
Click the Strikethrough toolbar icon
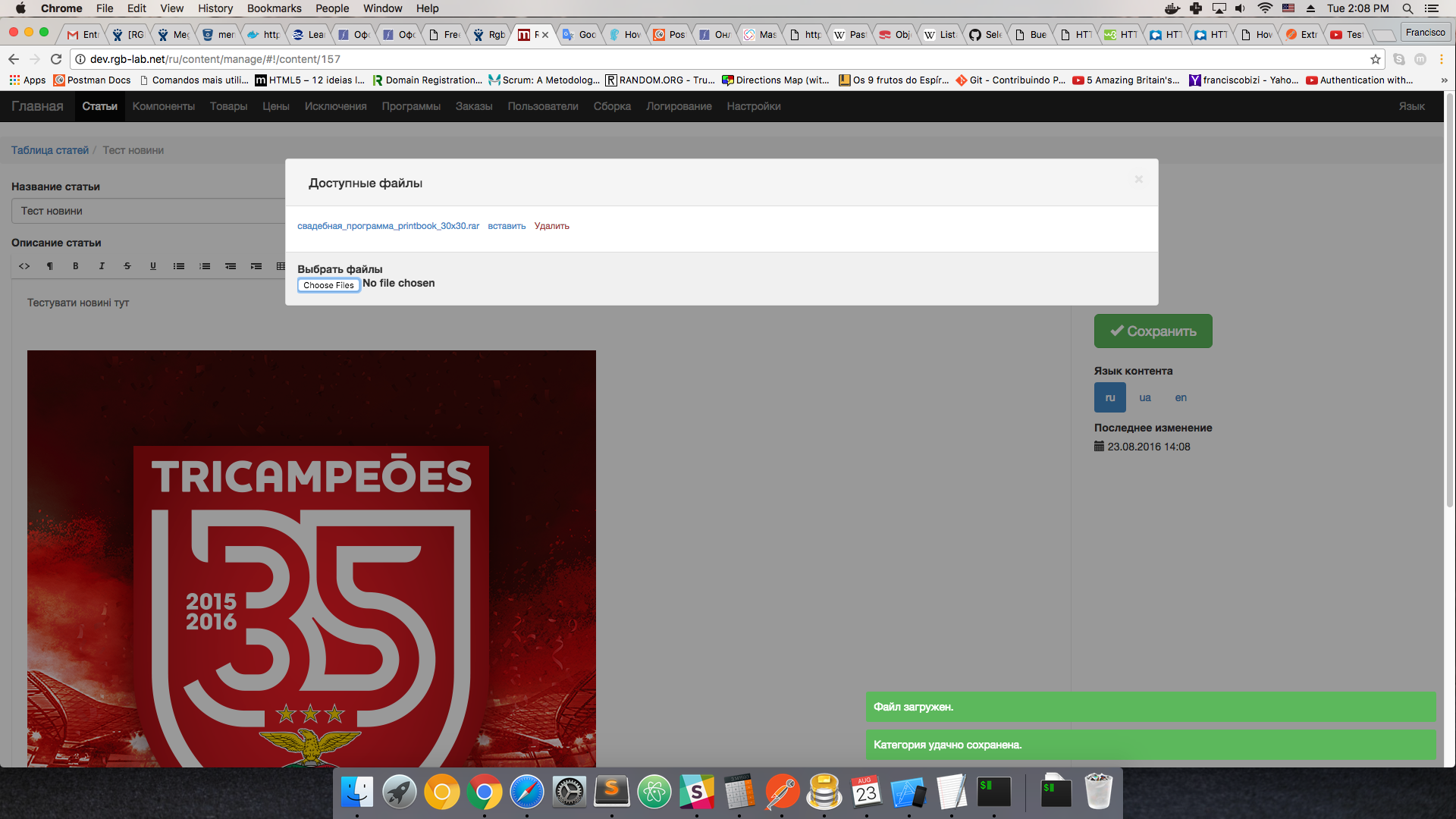click(x=127, y=266)
